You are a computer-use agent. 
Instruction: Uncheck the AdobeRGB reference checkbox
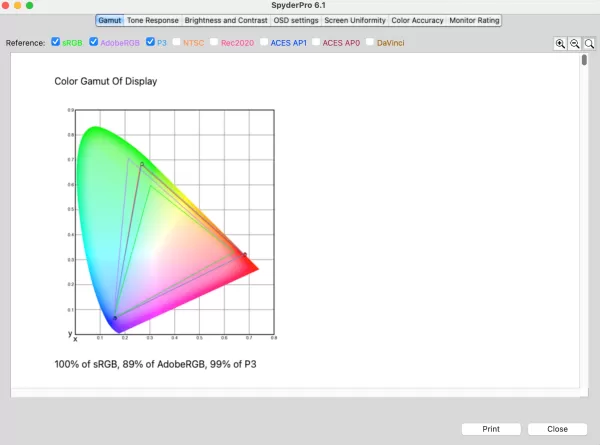[x=94, y=43]
